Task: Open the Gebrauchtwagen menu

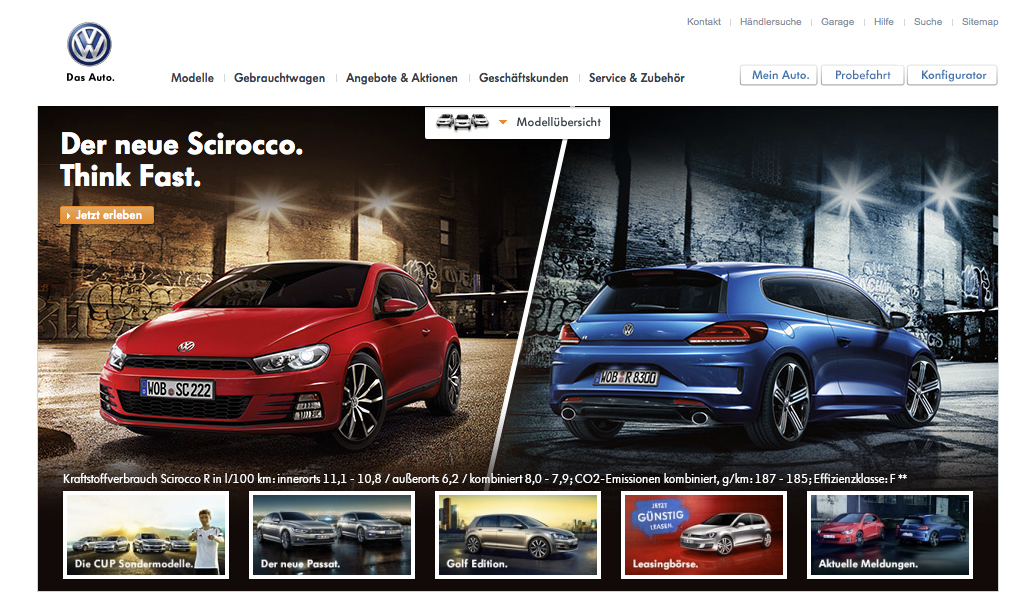Action: (x=279, y=78)
